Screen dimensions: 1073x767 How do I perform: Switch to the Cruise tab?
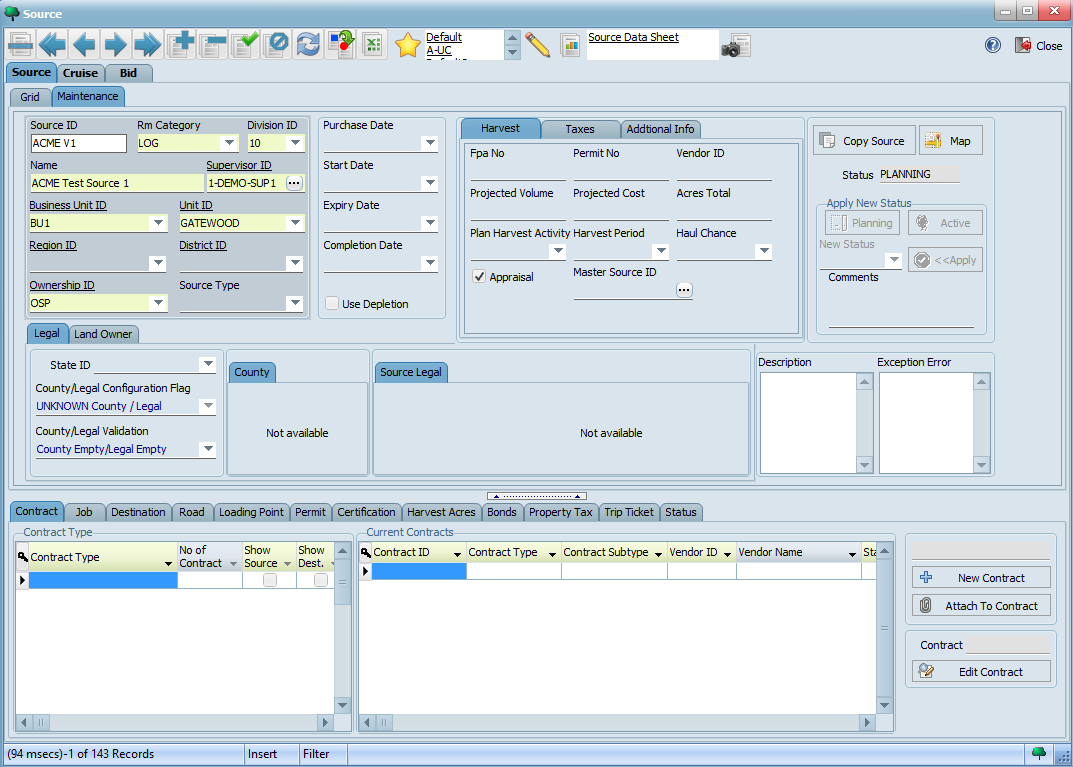coord(80,73)
